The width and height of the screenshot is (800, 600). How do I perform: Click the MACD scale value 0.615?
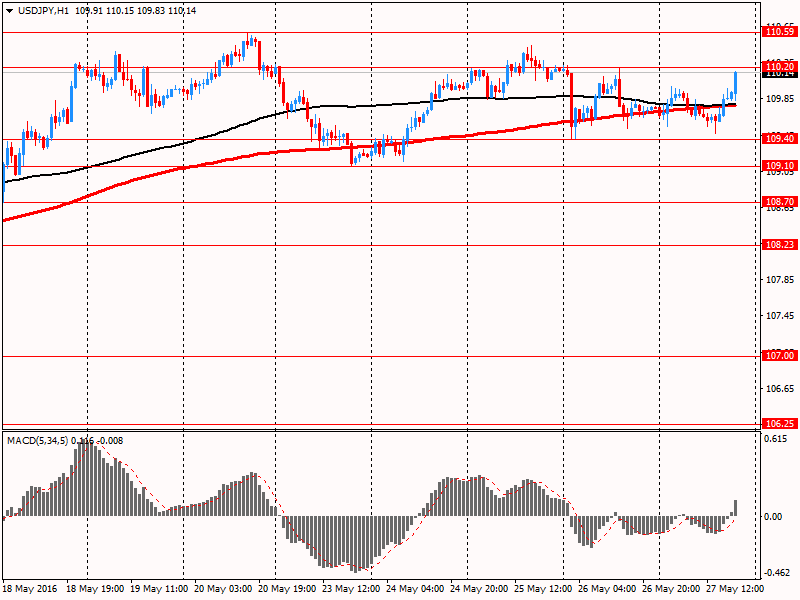tap(776, 439)
